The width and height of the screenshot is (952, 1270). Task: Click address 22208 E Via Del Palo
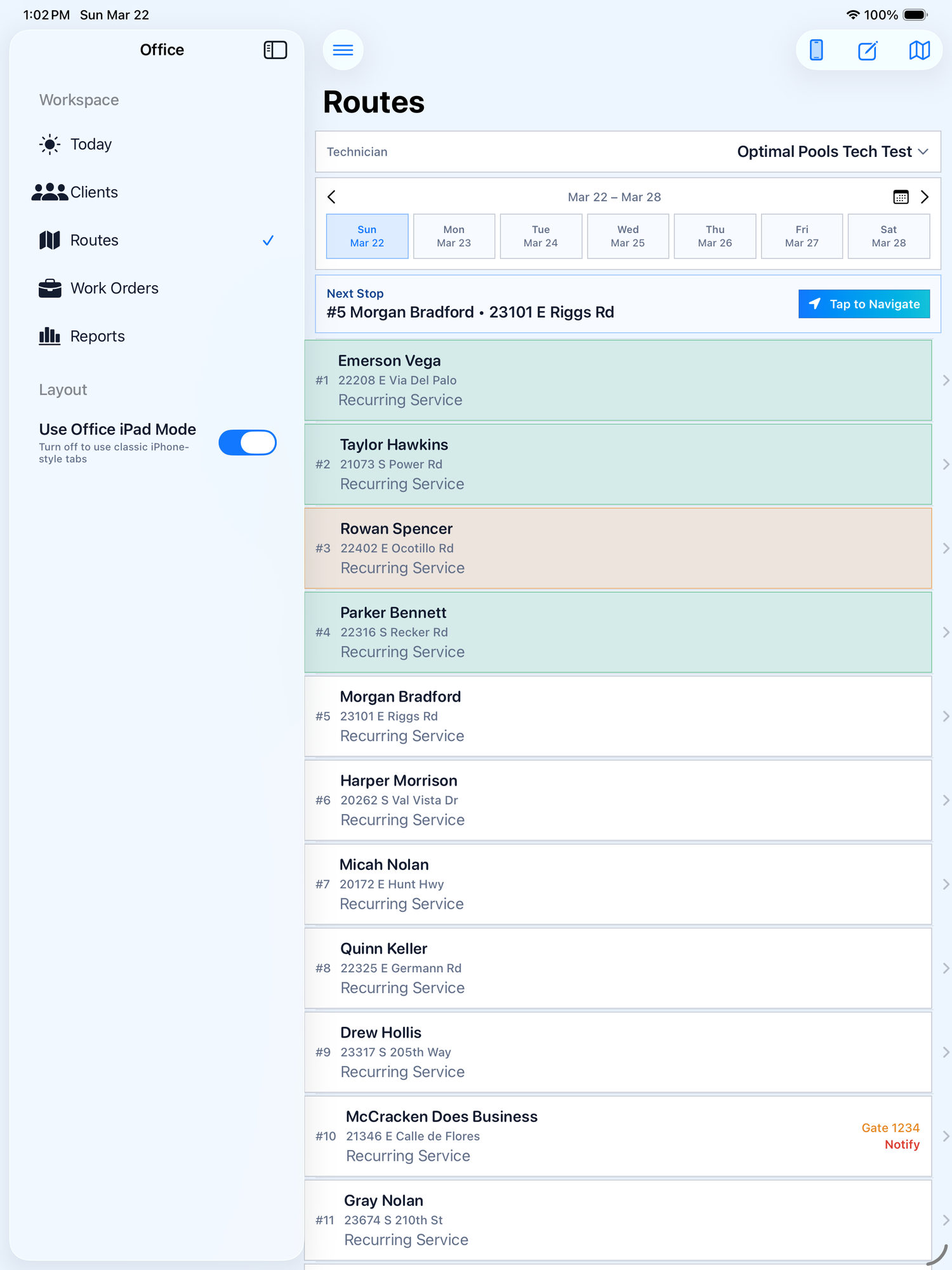click(397, 380)
